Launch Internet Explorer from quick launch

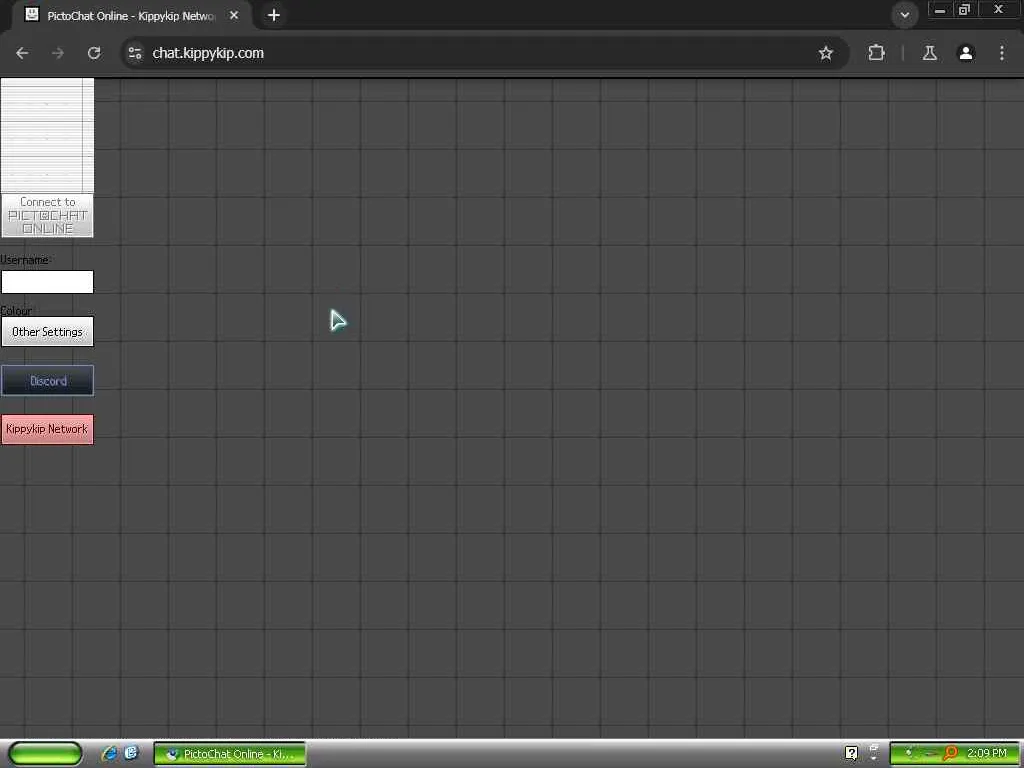tap(109, 753)
